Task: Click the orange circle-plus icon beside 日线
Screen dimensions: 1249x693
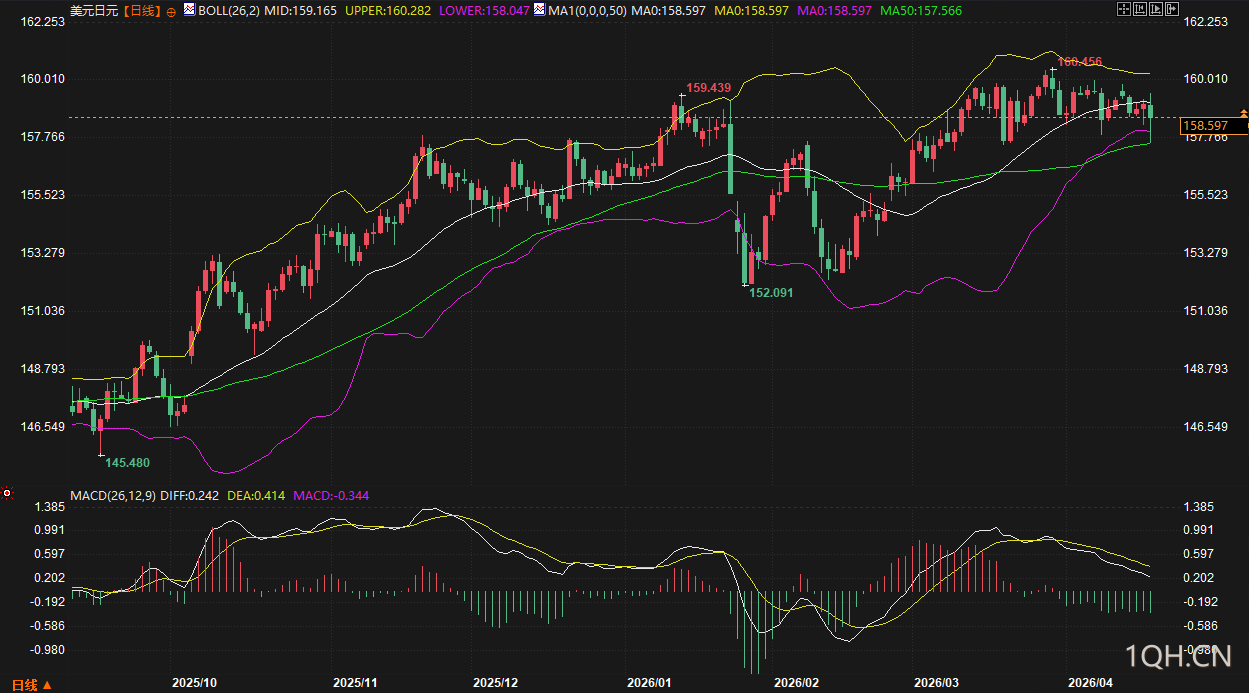Action: point(171,11)
